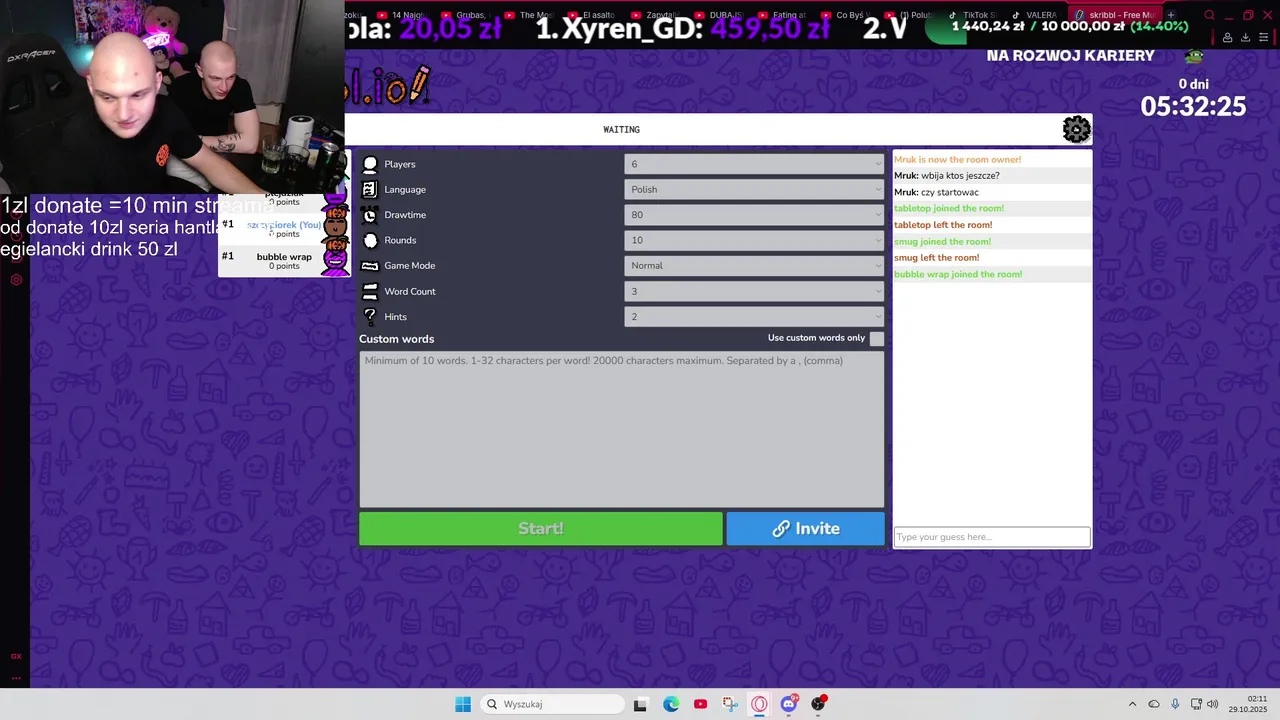1280x720 pixels.
Task: Click the blue Invite button
Action: coord(806,529)
